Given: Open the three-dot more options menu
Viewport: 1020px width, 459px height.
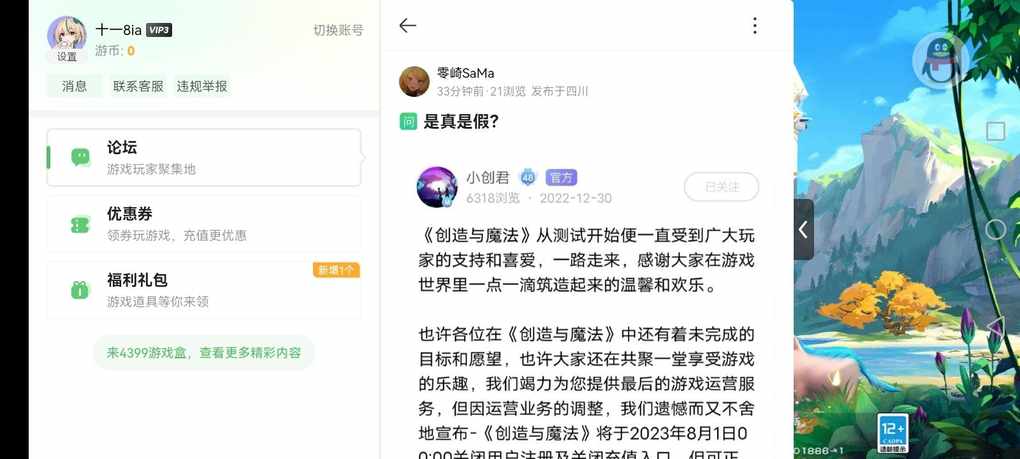Looking at the screenshot, I should (755, 25).
